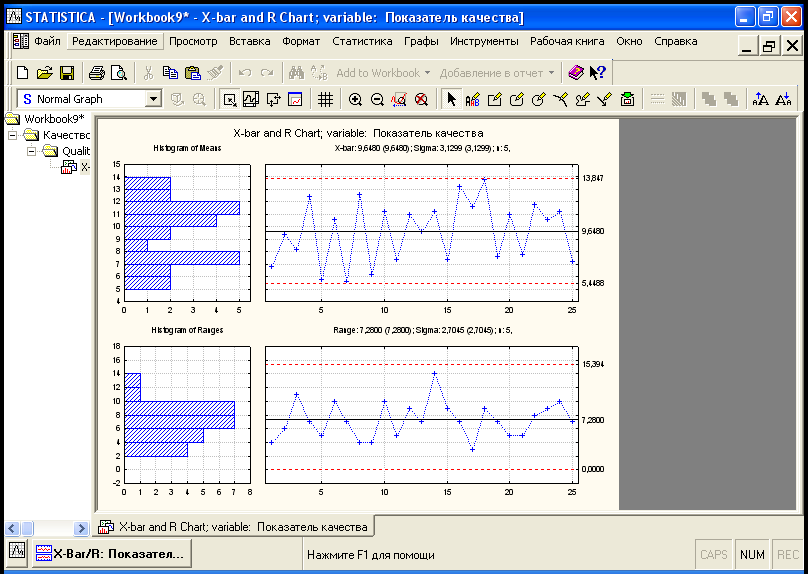Open the Статистика menu
The height and width of the screenshot is (574, 808).
coord(362,41)
